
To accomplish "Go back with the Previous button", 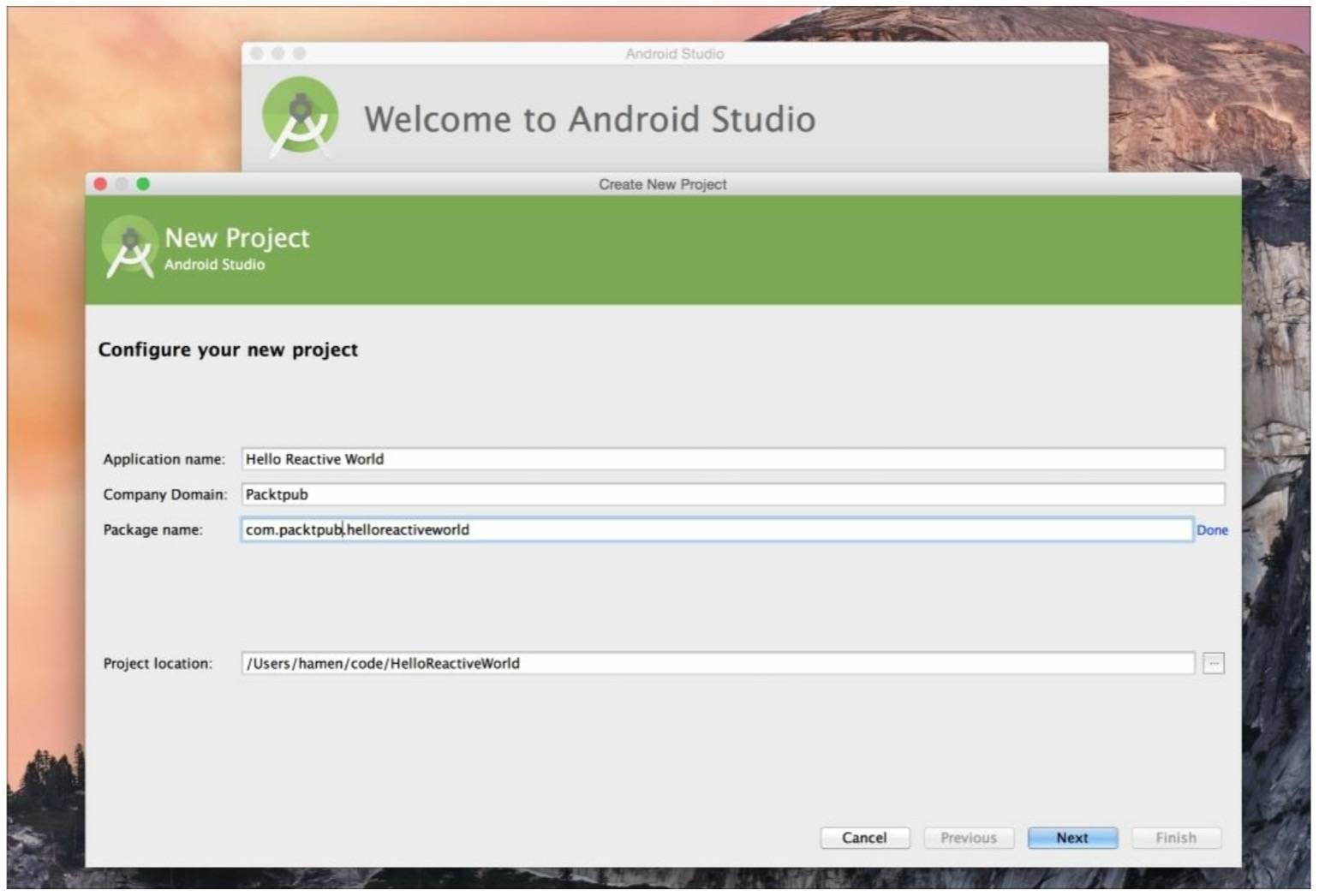I will pyautogui.click(x=968, y=838).
